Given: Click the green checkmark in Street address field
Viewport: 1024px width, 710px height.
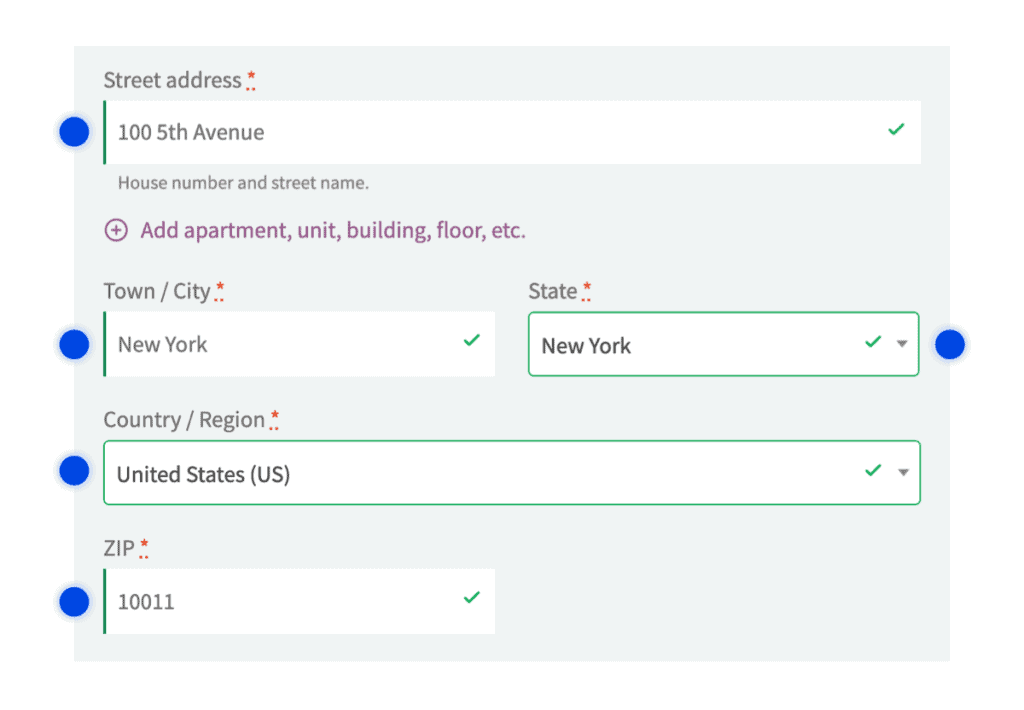Looking at the screenshot, I should coord(897,131).
